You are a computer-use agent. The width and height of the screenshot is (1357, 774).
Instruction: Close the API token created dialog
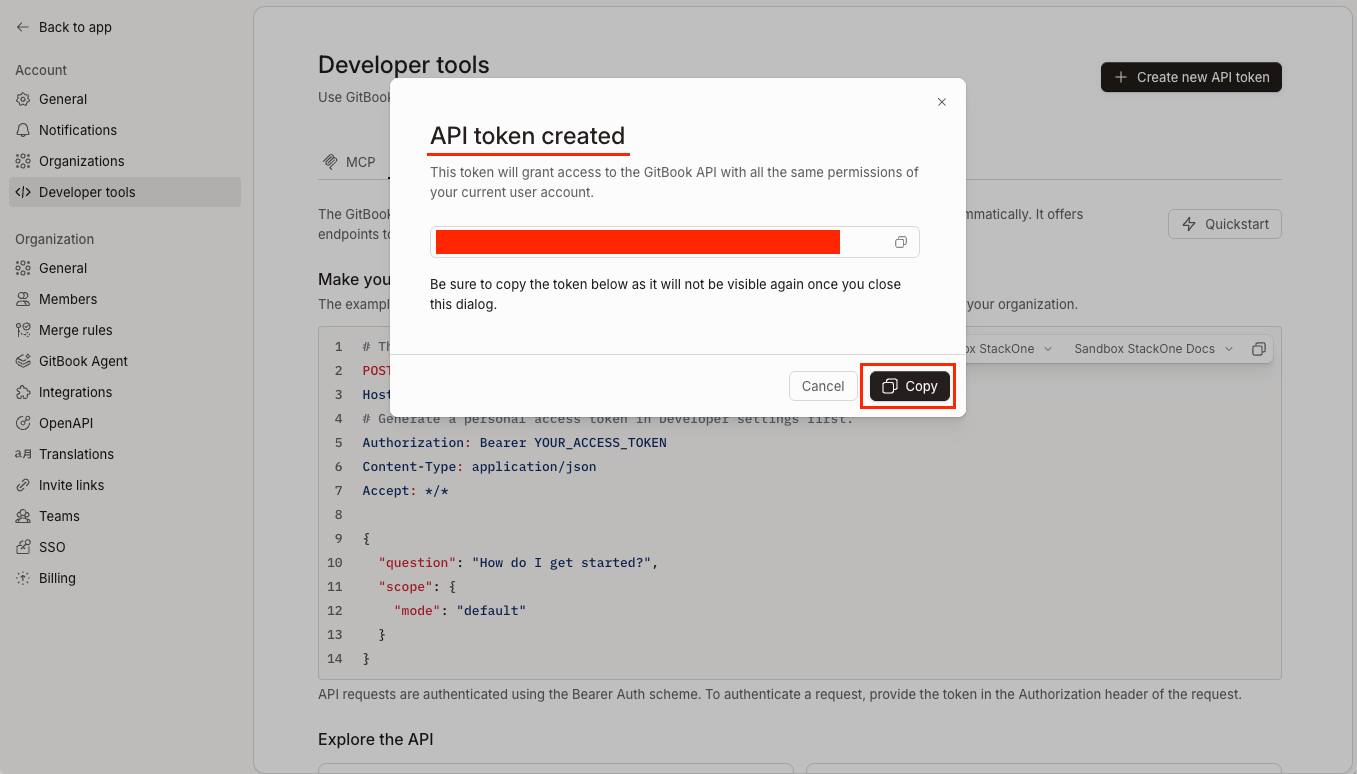941,102
